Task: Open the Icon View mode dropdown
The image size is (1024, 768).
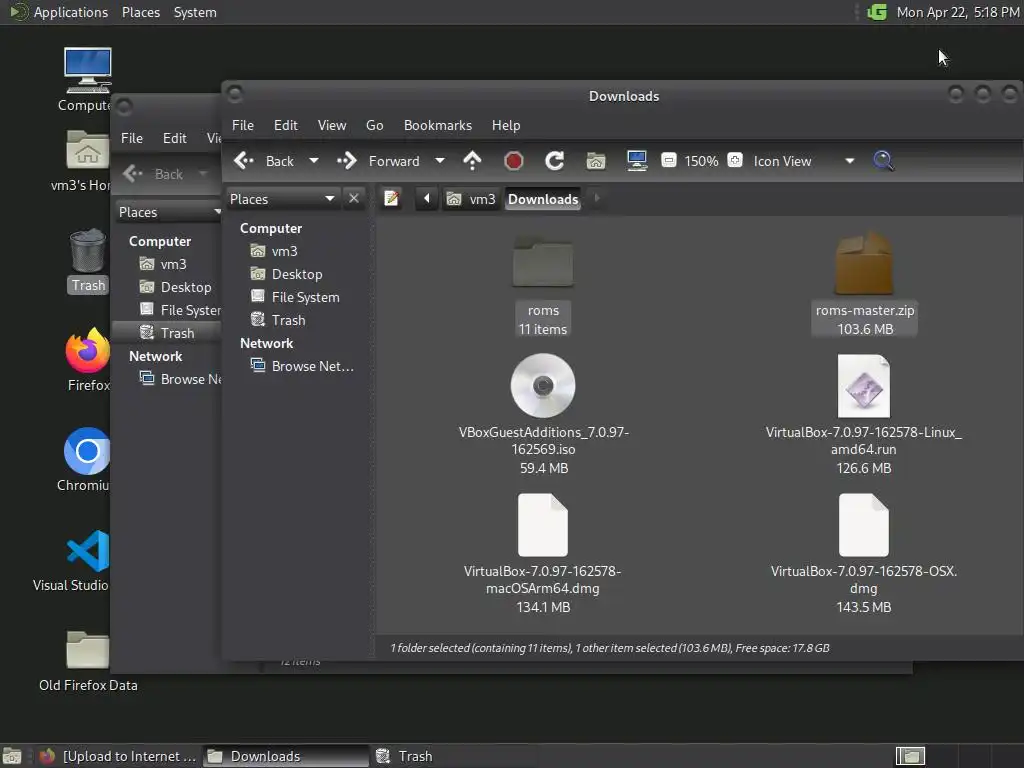Action: (x=804, y=161)
